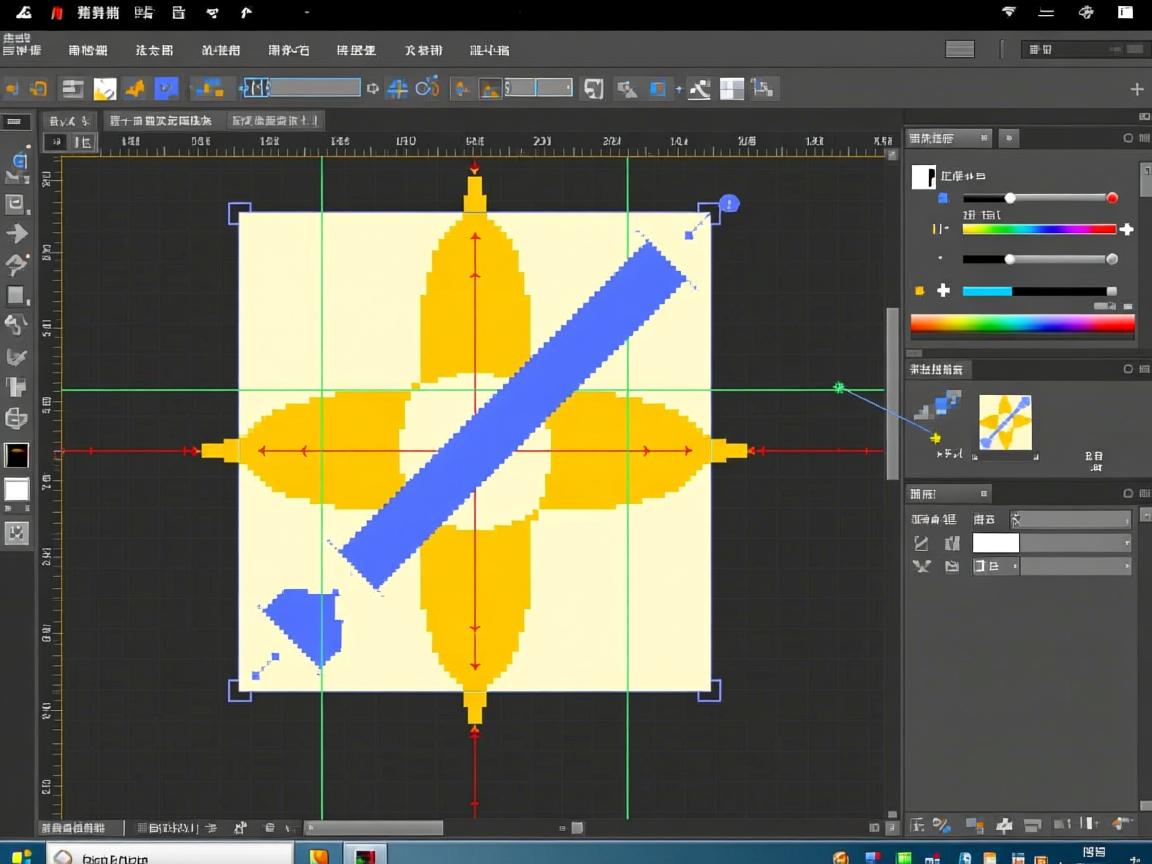This screenshot has height=864, width=1152.
Task: Click the gray button at top right of menu bar
Action: (x=959, y=49)
